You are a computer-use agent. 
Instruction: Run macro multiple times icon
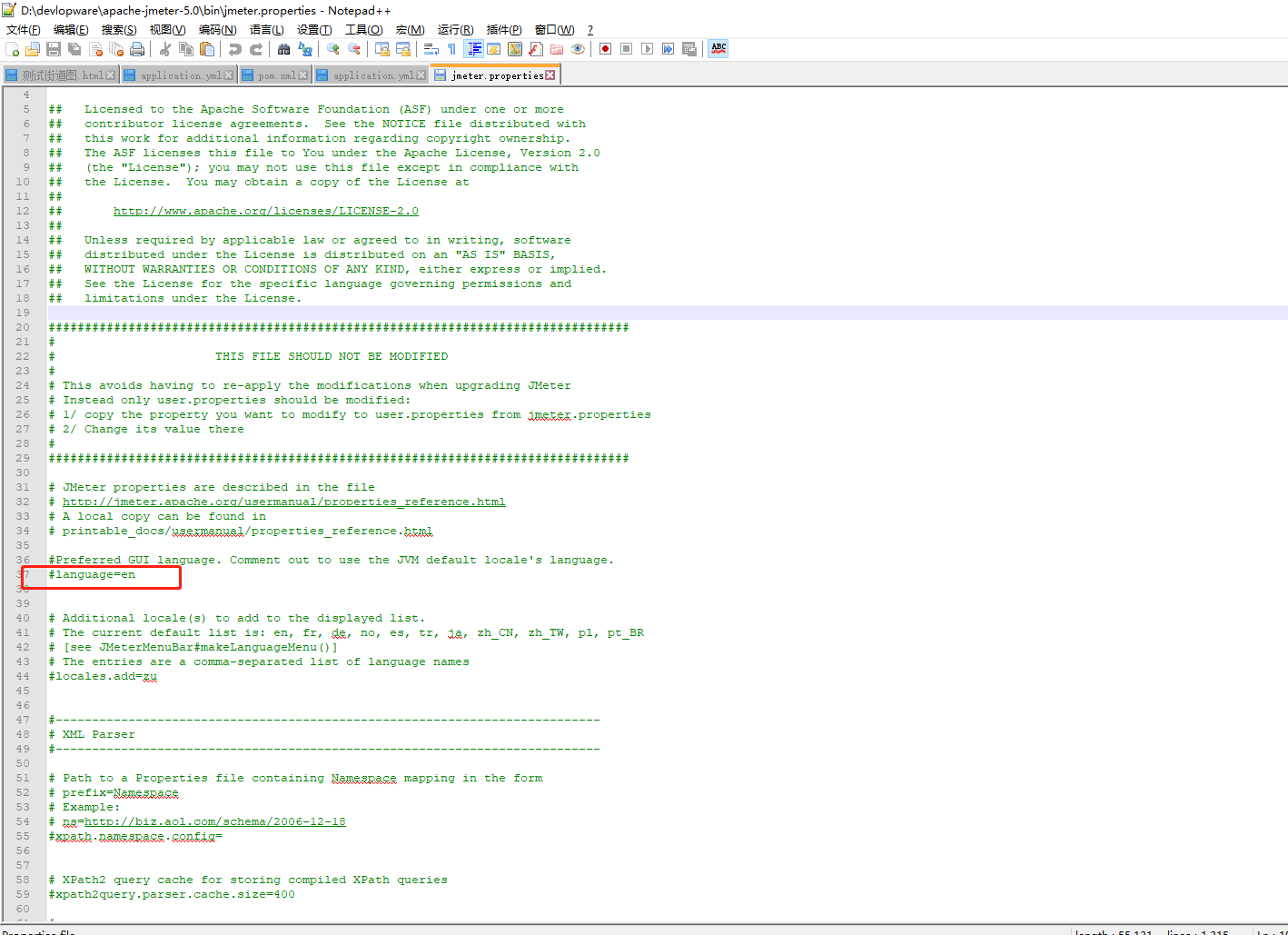(x=669, y=49)
